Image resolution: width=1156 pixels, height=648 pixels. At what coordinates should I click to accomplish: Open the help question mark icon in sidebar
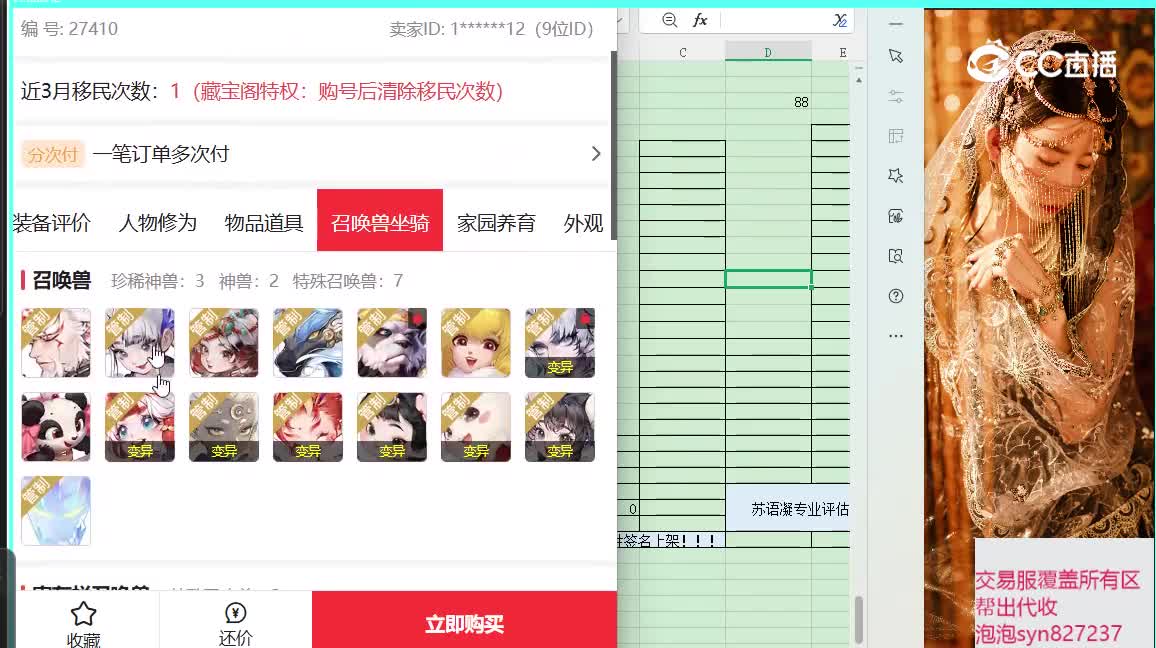pyautogui.click(x=896, y=296)
